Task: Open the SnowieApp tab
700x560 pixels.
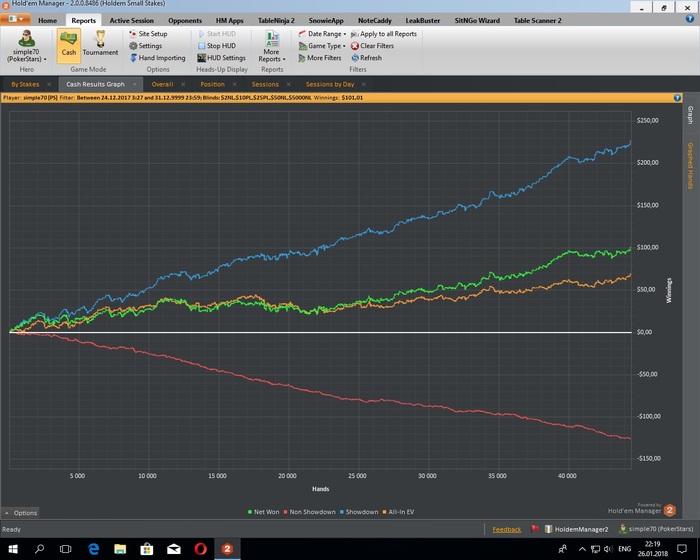Action: click(326, 20)
